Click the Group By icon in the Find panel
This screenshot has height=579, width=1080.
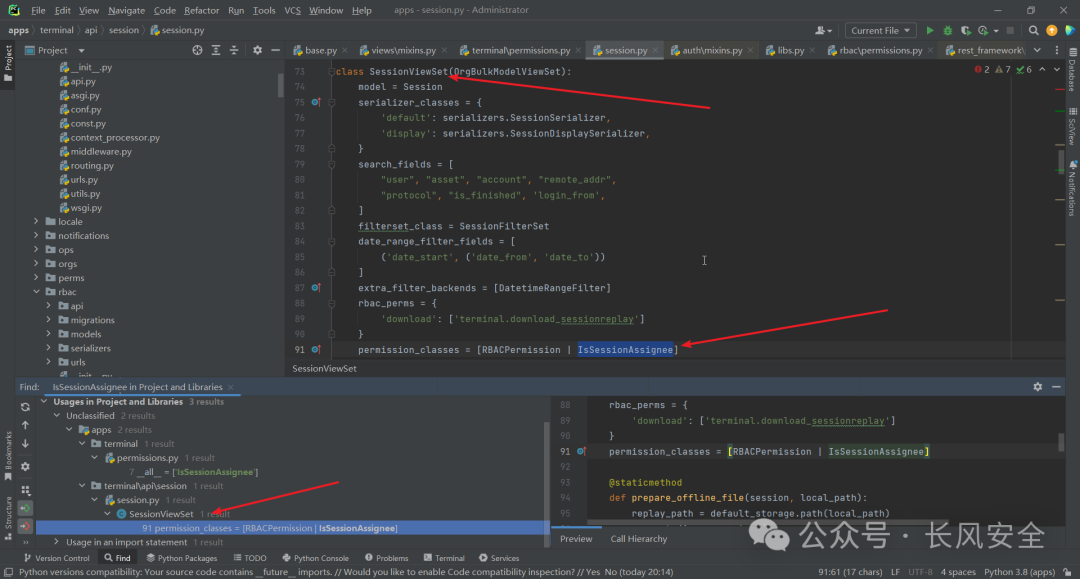[x=25, y=490]
